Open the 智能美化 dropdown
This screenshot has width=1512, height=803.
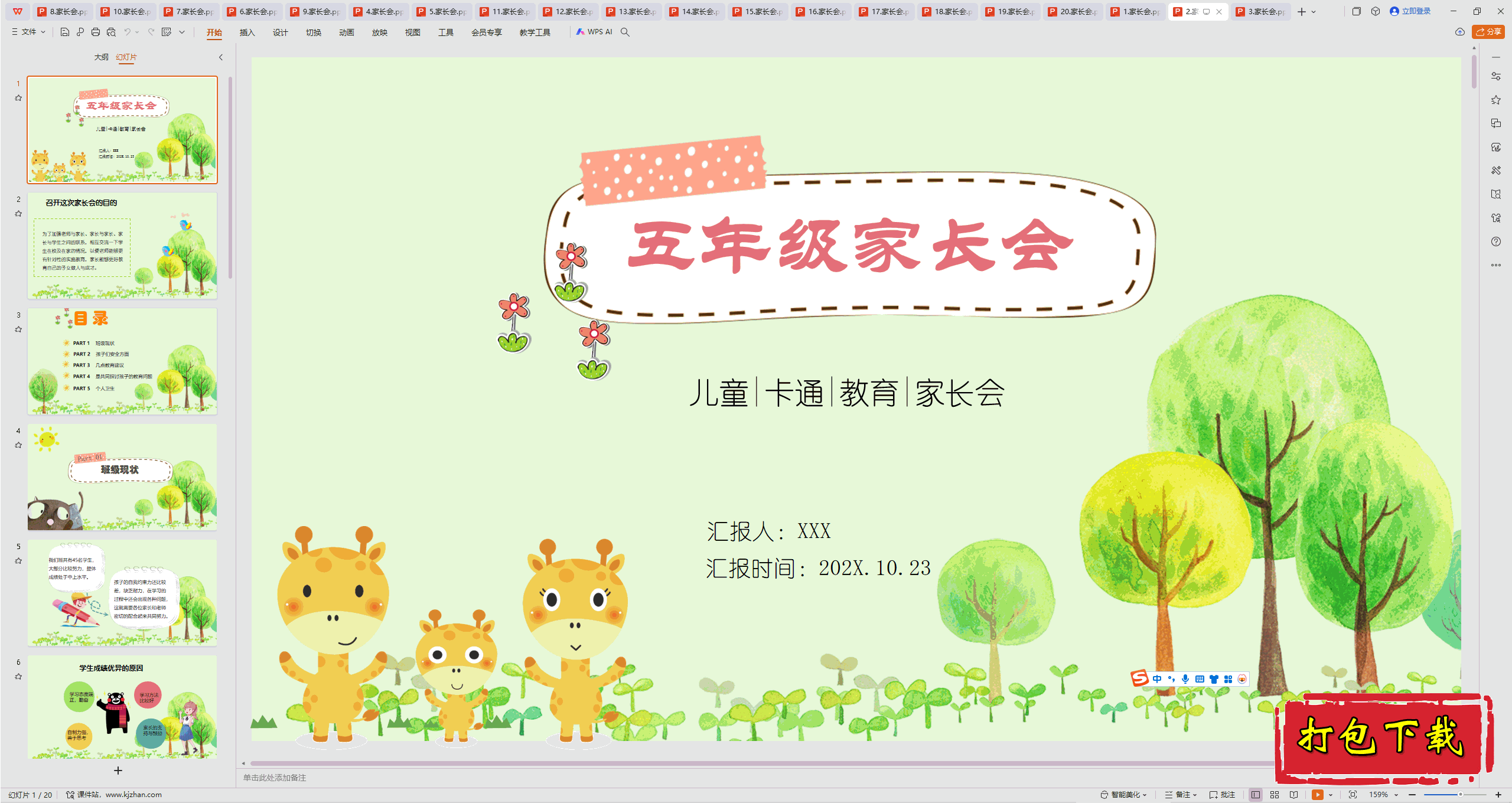click(1124, 795)
